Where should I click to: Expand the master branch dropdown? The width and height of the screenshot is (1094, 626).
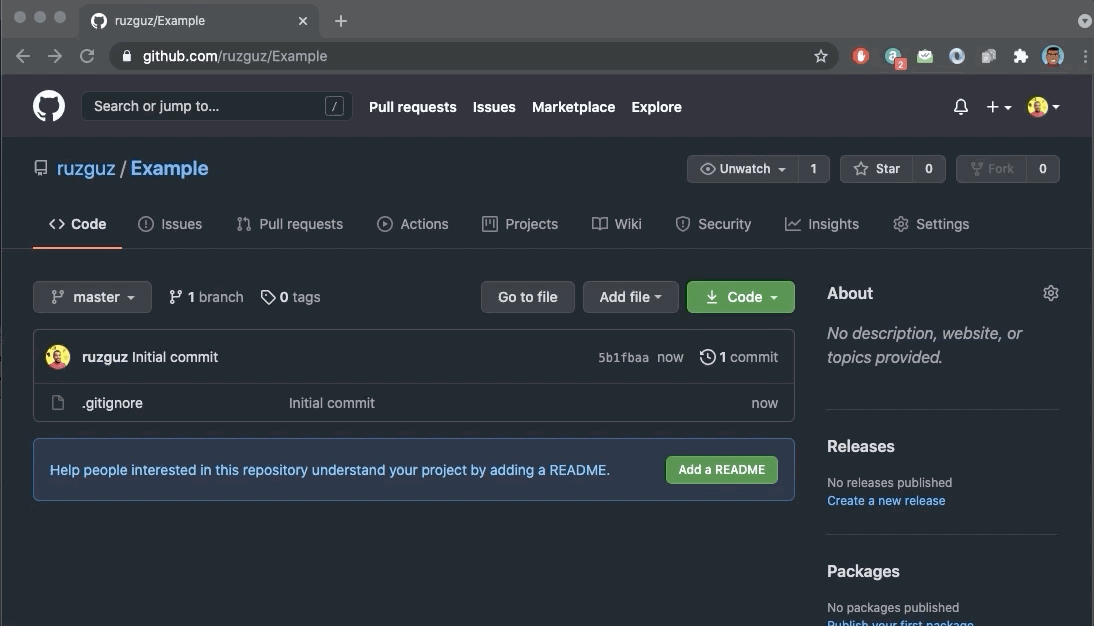92,297
